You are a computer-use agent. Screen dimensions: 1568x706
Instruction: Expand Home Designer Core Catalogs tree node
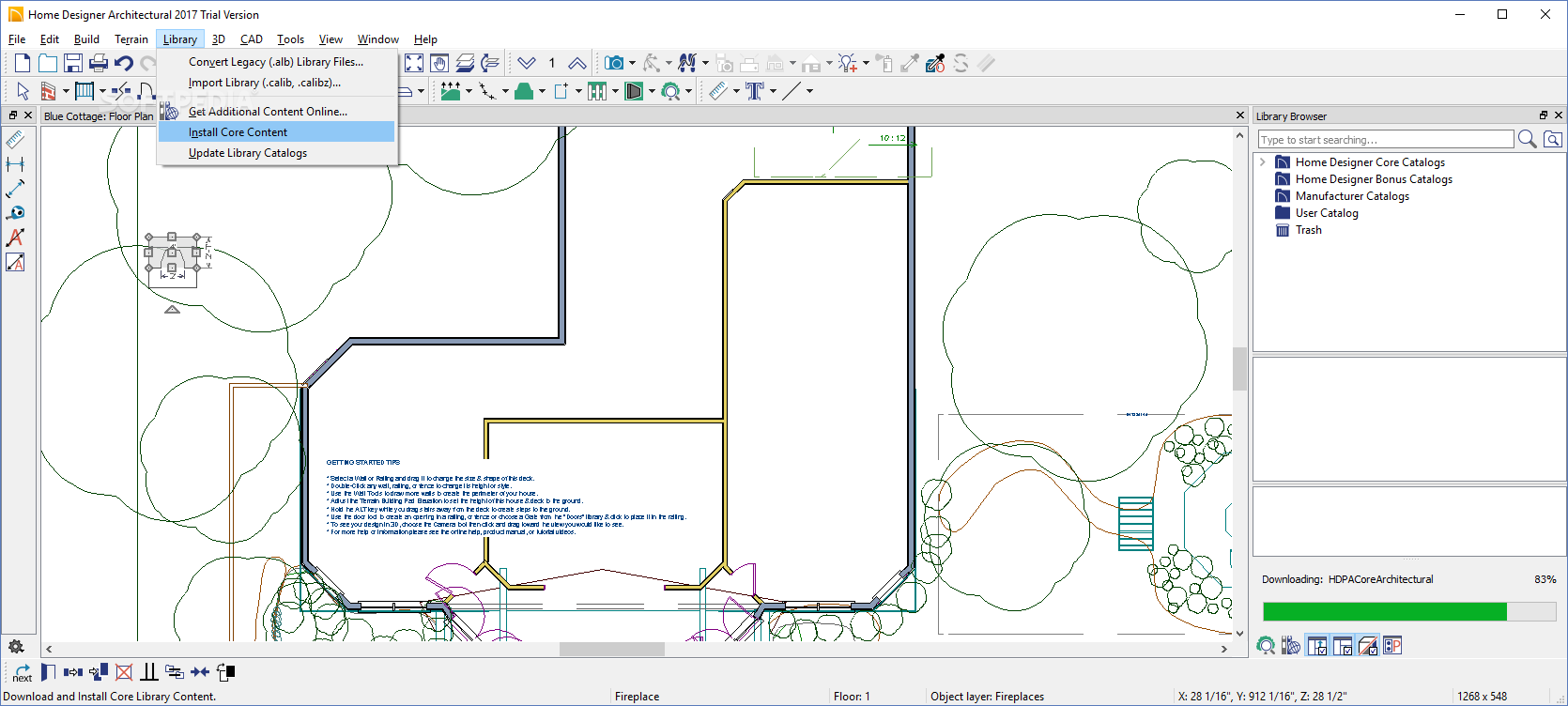coord(1263,162)
